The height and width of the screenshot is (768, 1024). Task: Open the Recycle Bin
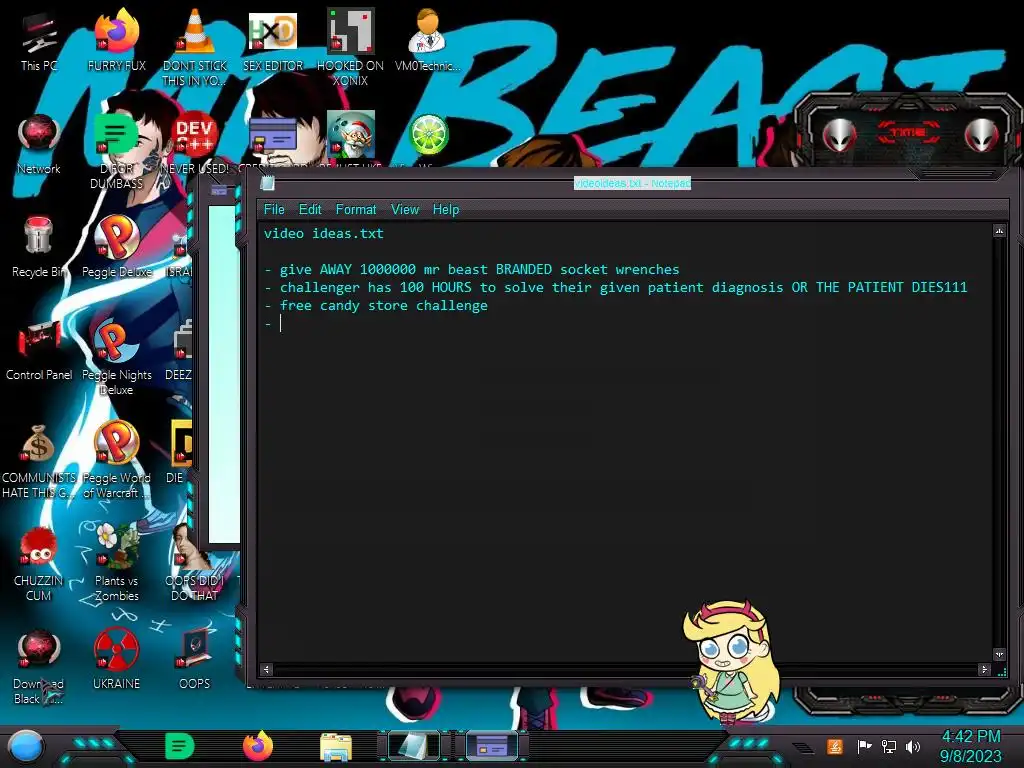tap(39, 247)
